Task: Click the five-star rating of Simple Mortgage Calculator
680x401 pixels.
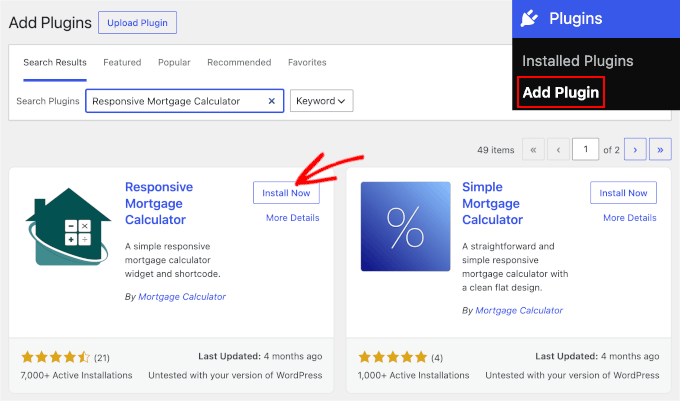Action: coord(393,357)
